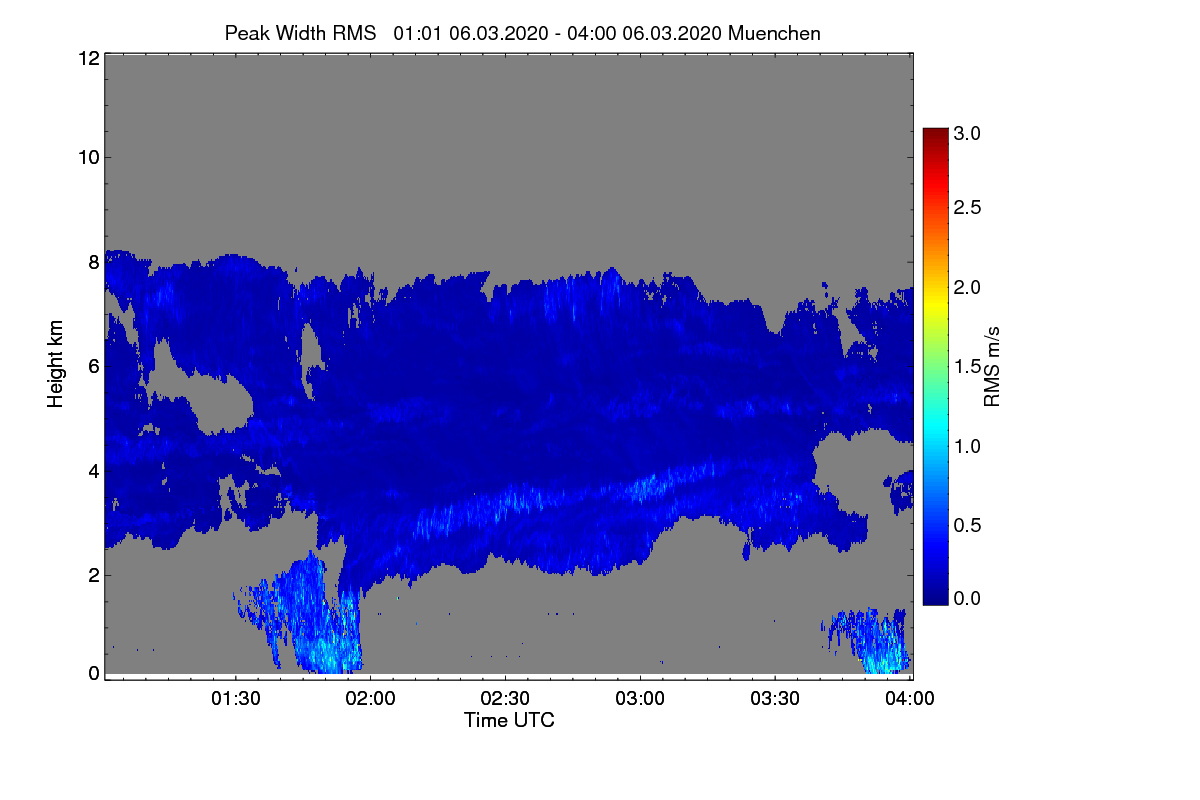
Task: Click the height axis value 12
Action: coord(88,58)
